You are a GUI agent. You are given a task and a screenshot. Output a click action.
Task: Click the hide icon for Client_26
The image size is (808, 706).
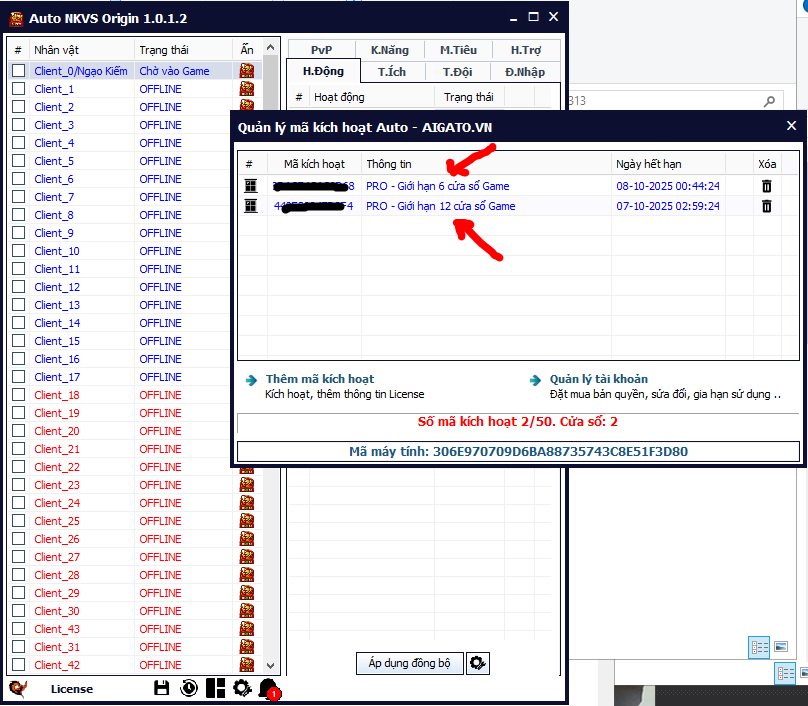[247, 539]
